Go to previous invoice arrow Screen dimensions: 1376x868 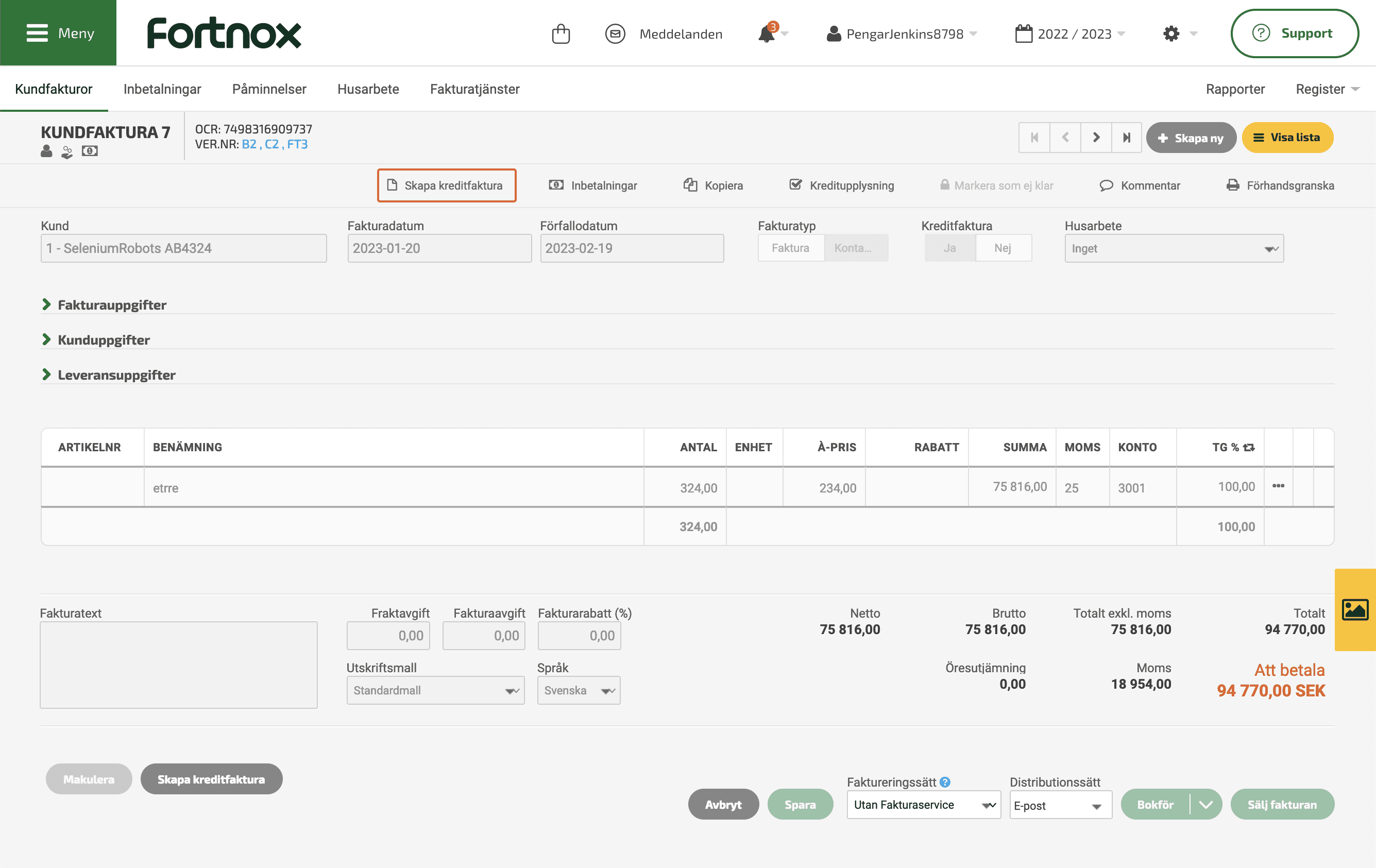pyautogui.click(x=1065, y=138)
